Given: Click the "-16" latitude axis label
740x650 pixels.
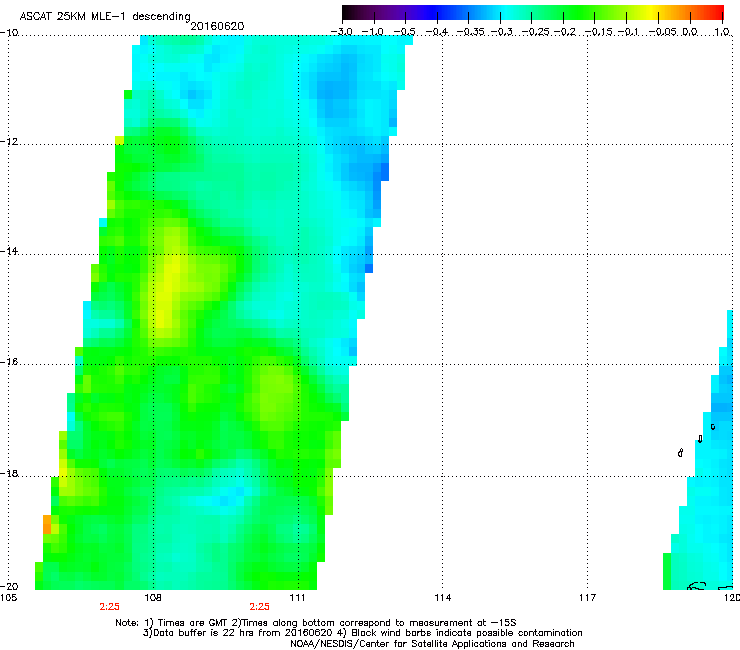Looking at the screenshot, I should tap(9, 362).
